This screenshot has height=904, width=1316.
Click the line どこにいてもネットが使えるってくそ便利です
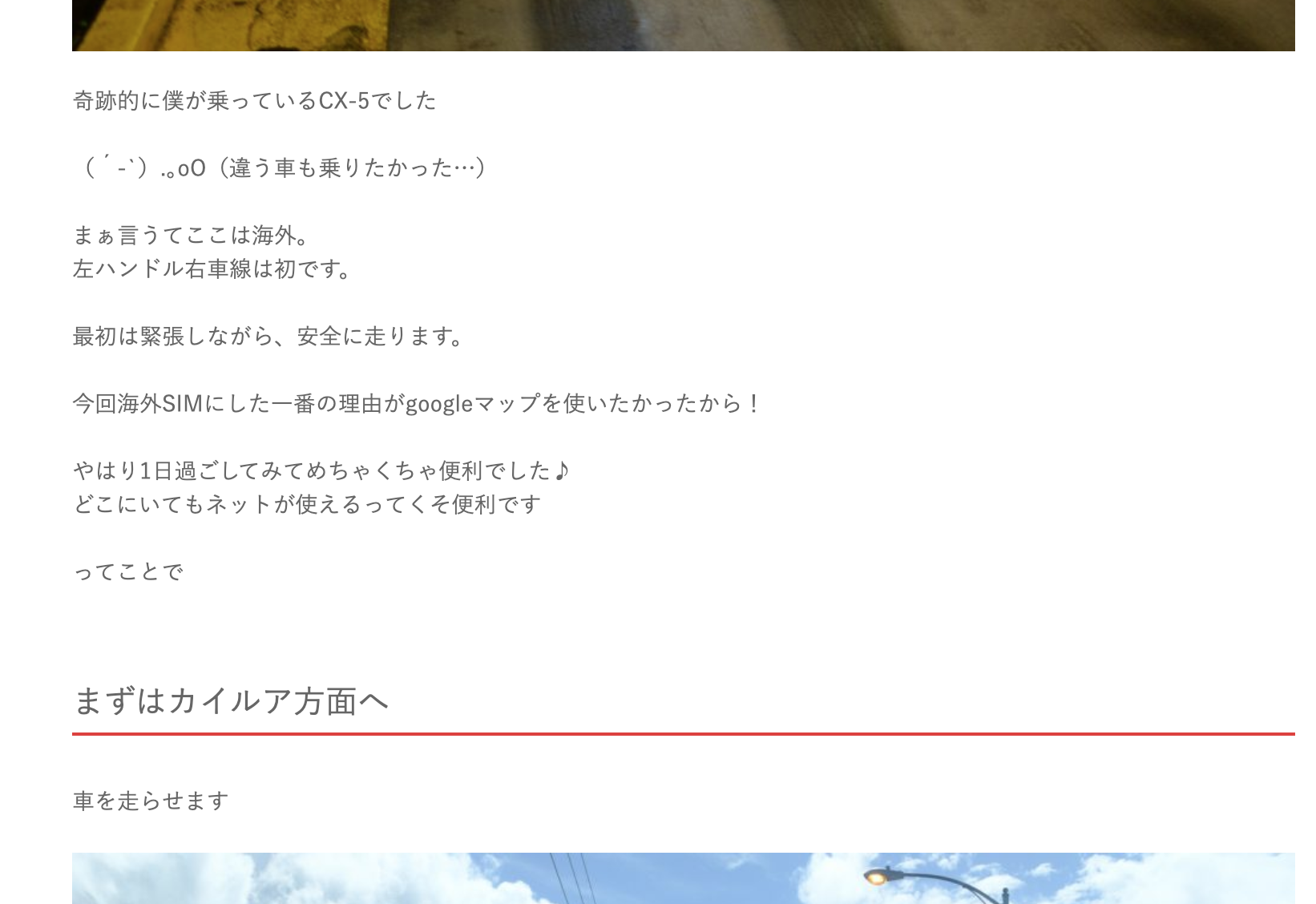[307, 504]
